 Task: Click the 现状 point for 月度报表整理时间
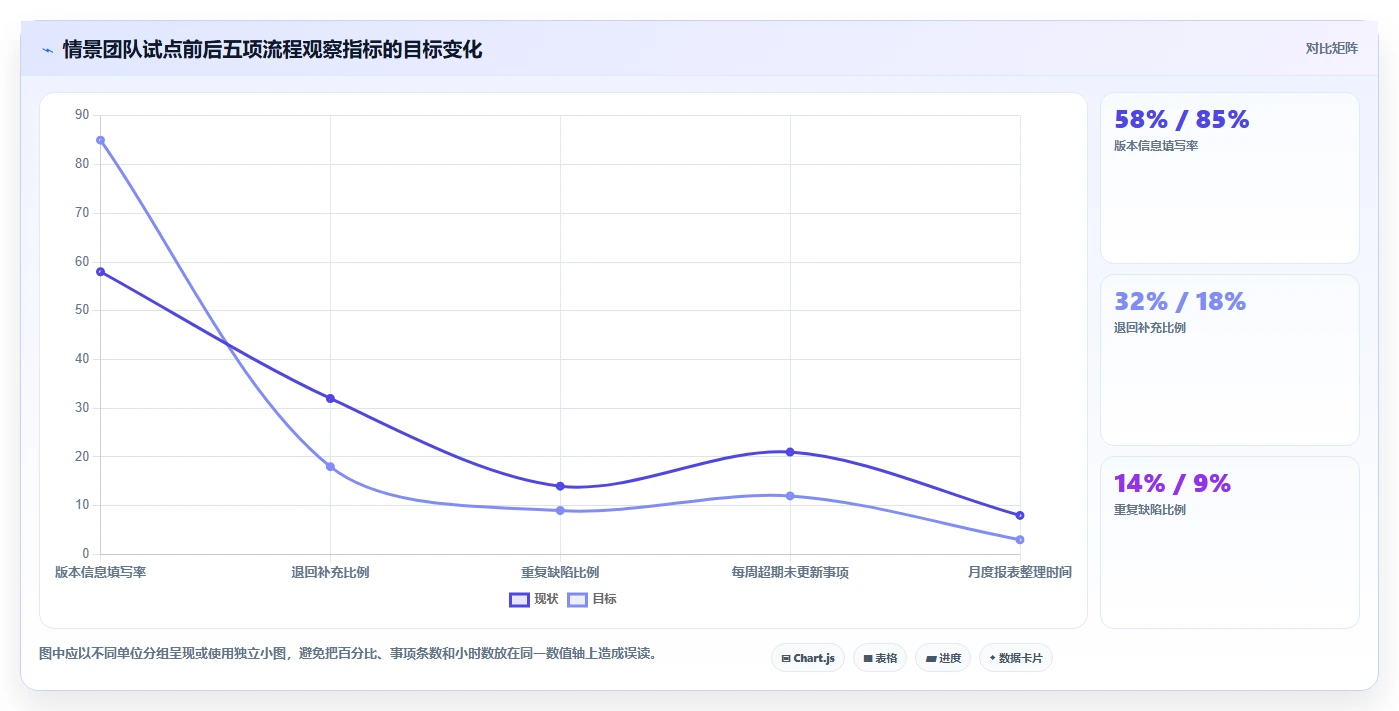point(1020,515)
